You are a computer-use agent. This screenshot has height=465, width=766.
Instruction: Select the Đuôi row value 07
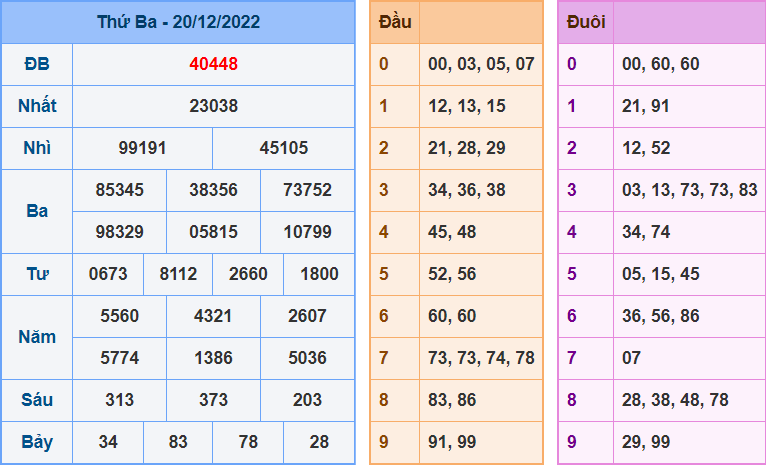pos(631,358)
